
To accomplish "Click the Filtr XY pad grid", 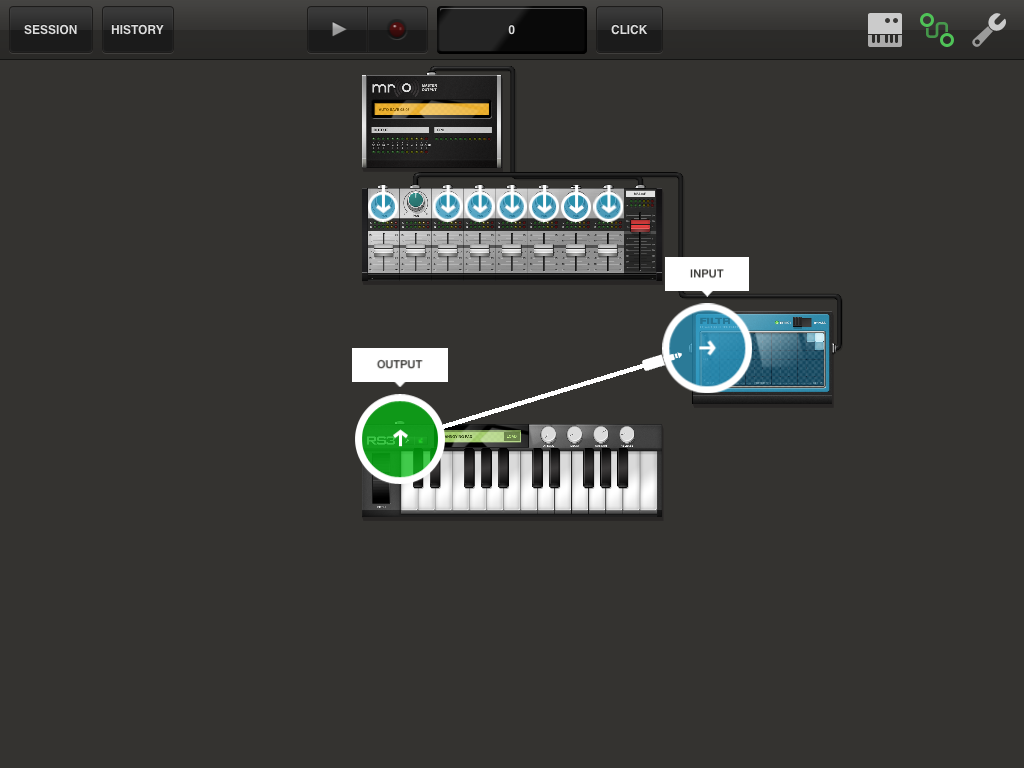I will coord(764,358).
